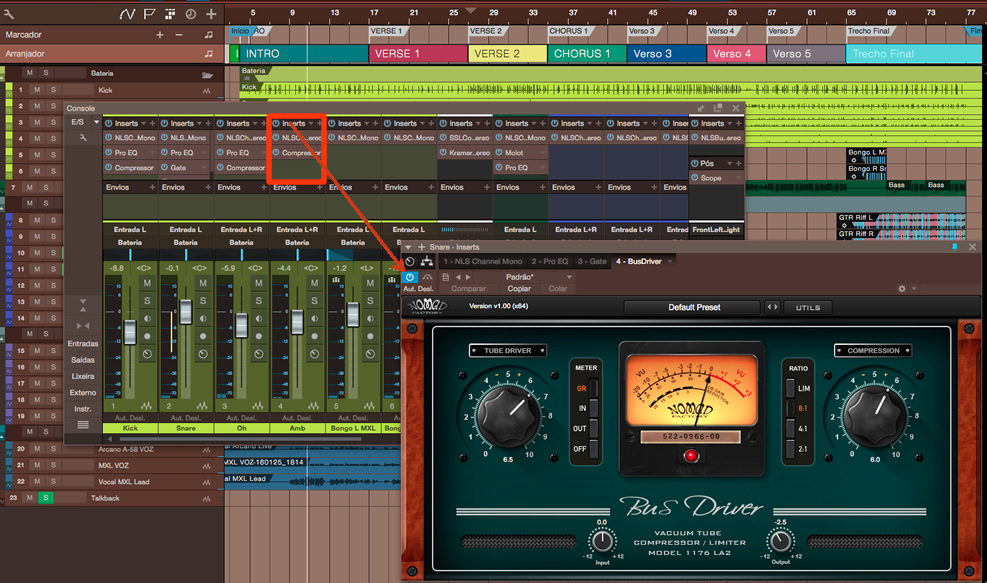The image size is (987, 583).
Task: Click the Snare channel volume fader
Action: click(186, 312)
